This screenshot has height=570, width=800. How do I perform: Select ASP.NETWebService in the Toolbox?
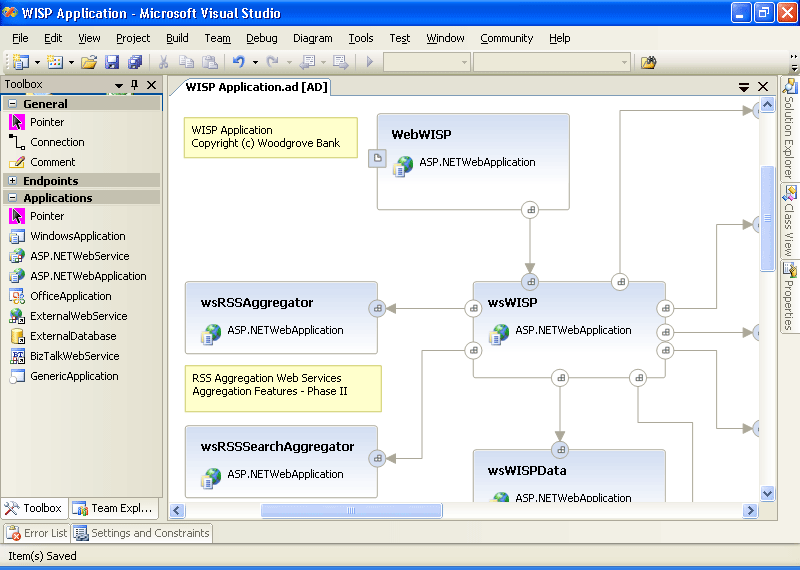tap(79, 256)
